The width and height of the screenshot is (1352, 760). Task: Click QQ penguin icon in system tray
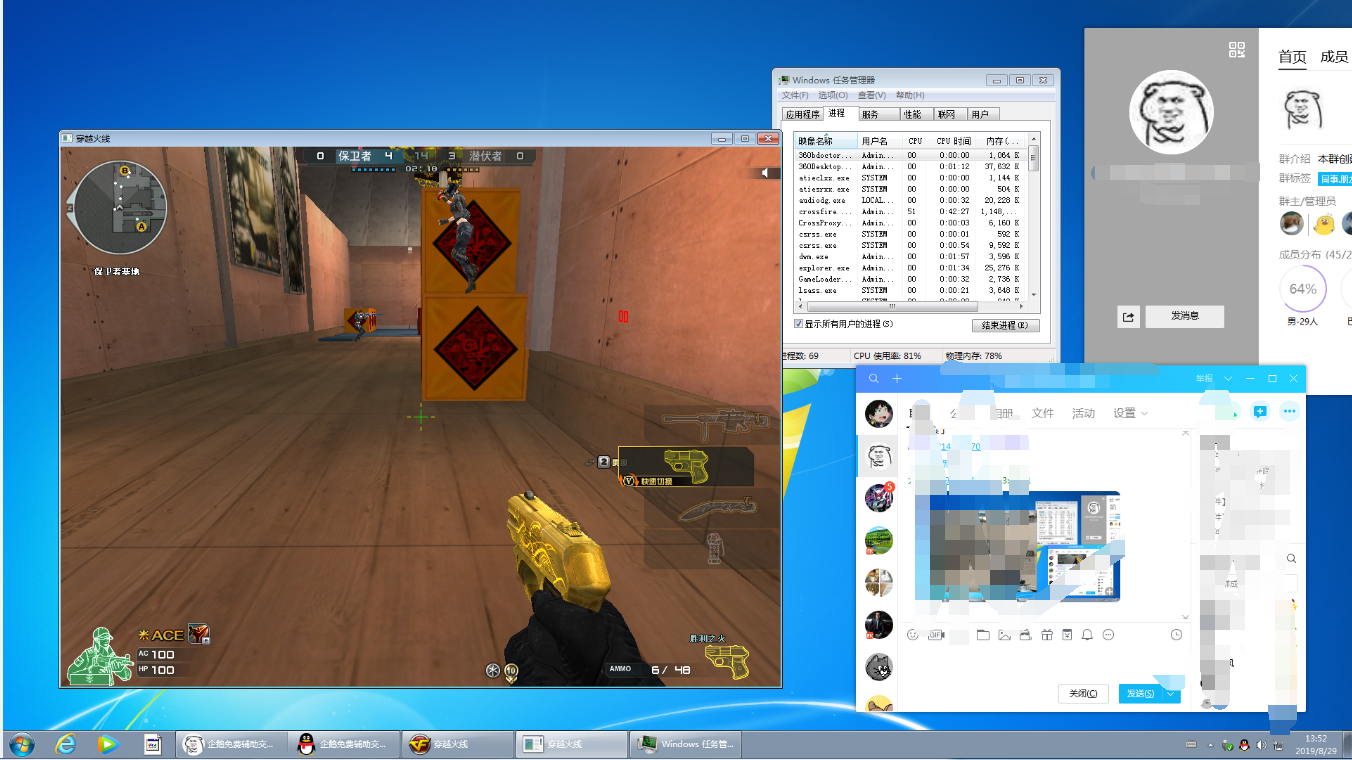point(1243,745)
